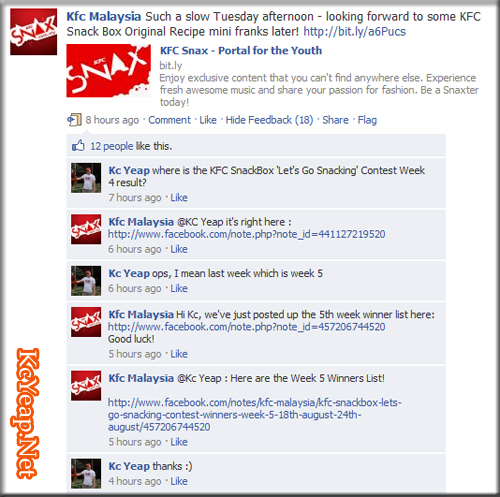The height and width of the screenshot is (497, 500).
Task: Click Kc Yeap's avatar on 'thanks :)' comment
Action: pos(86,474)
